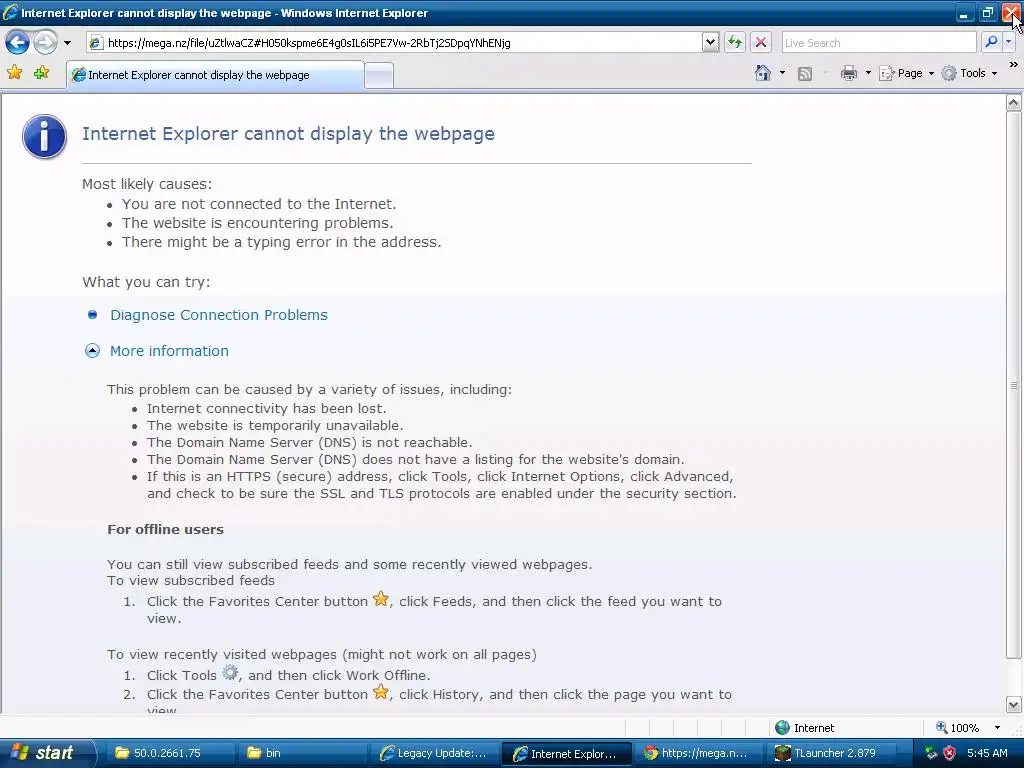Open the Tools menu
This screenshot has height=768, width=1024.
(x=969, y=73)
